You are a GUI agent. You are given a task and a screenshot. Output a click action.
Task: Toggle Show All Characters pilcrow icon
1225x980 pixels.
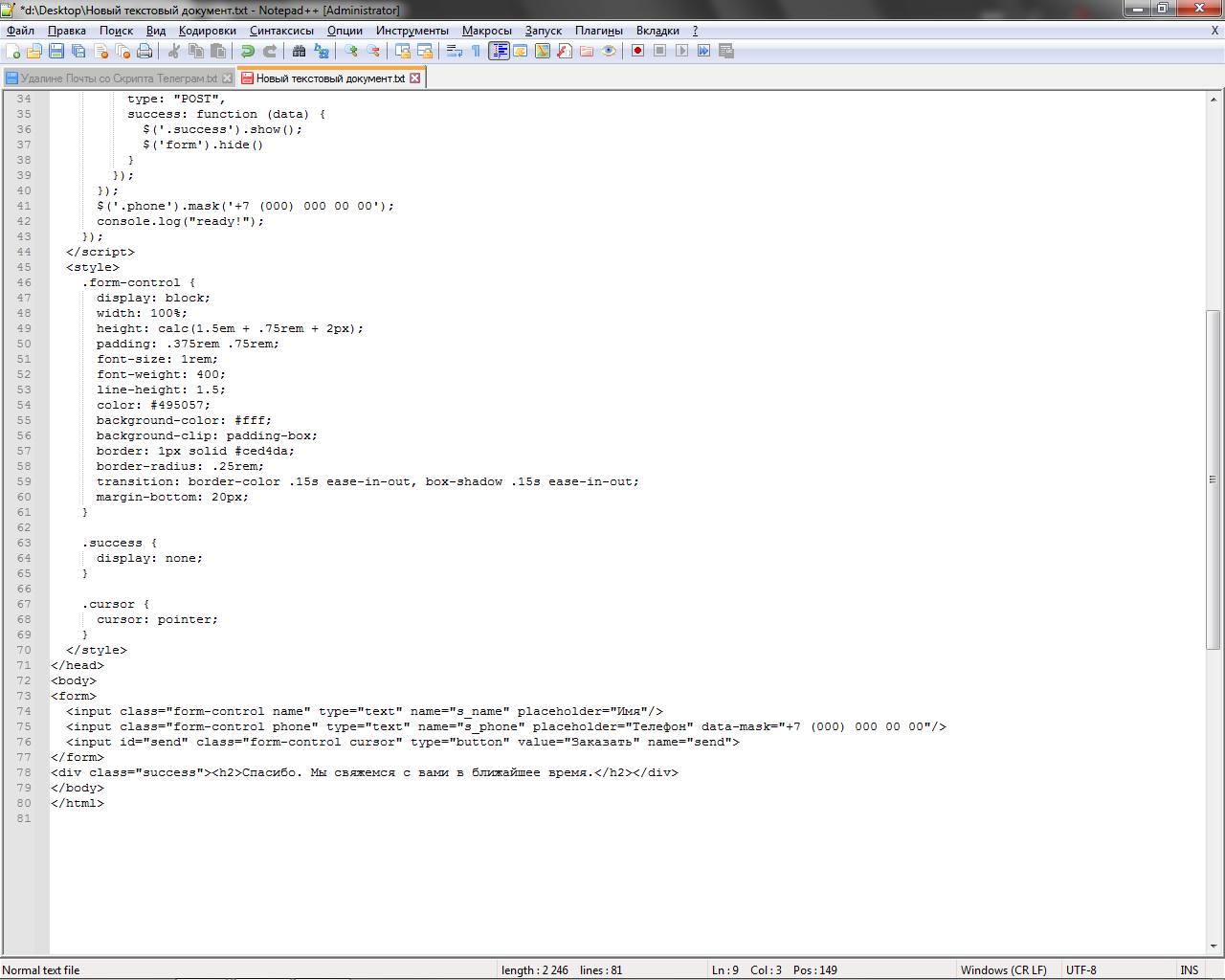477,51
